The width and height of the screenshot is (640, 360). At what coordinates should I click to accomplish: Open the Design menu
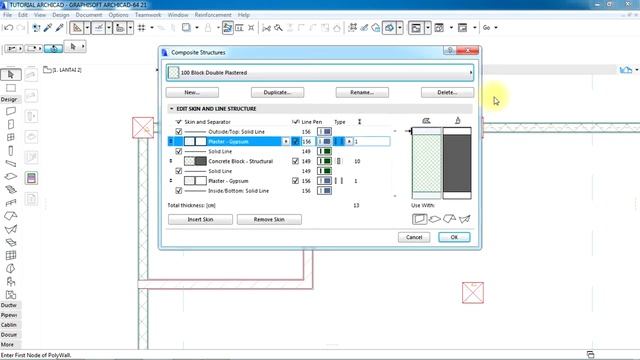pyautogui.click(x=61, y=15)
